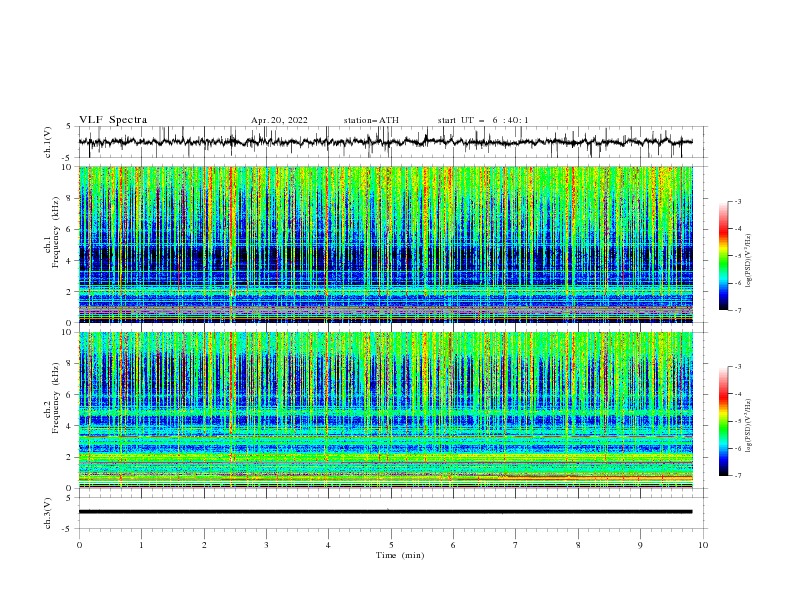Image resolution: width=792 pixels, height=612 pixels.
Task: Click the ch.3 flat voltage trace
Action: pyautogui.click(x=385, y=512)
